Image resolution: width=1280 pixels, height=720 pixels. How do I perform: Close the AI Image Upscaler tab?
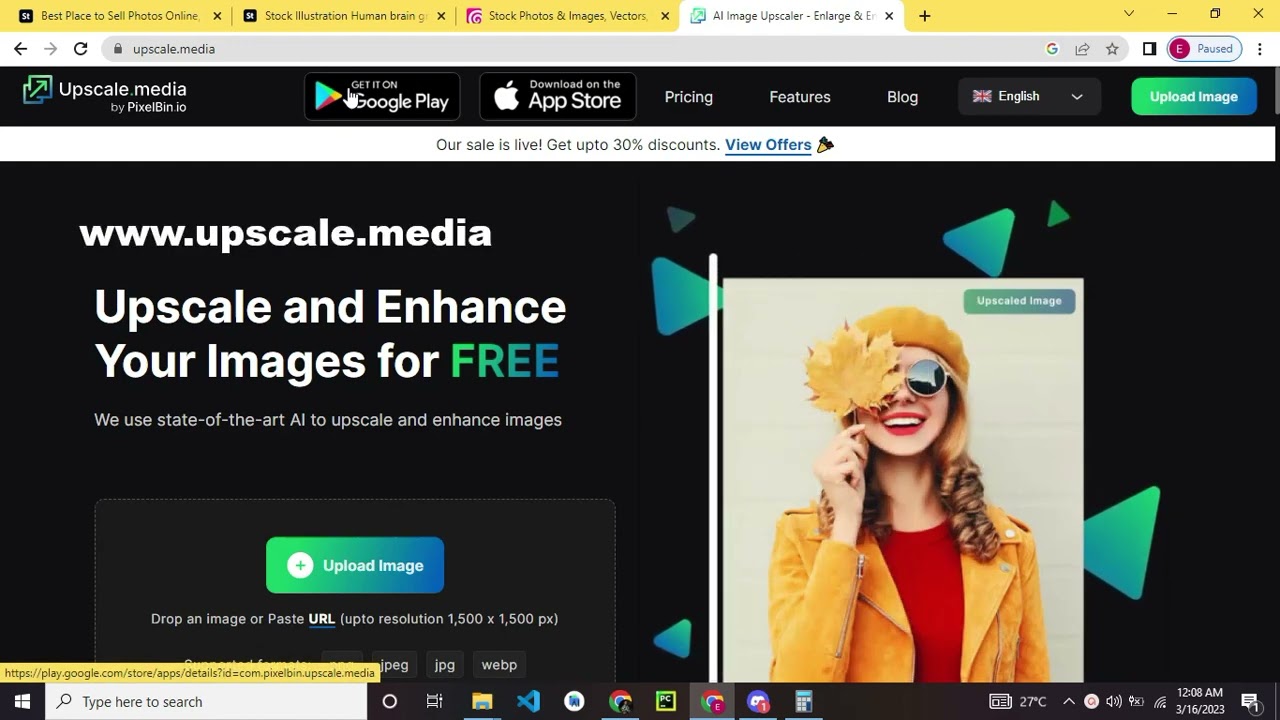pos(889,16)
